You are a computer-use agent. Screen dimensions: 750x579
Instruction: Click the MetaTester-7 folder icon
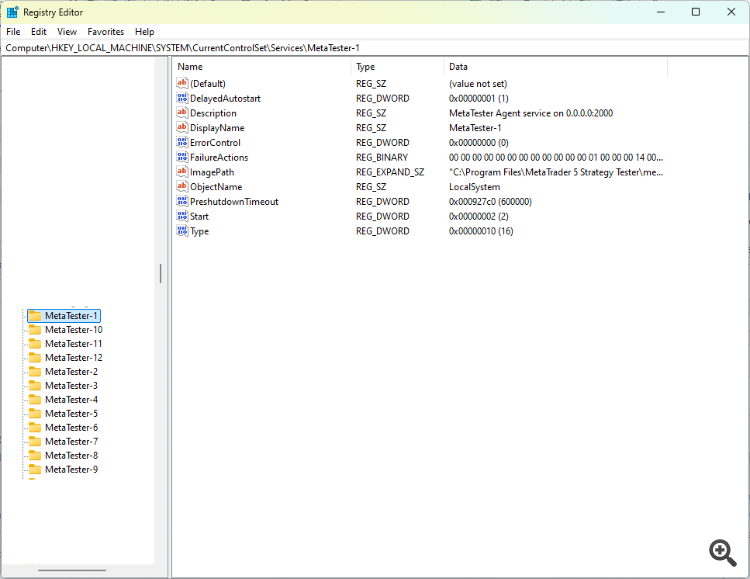tap(35, 442)
